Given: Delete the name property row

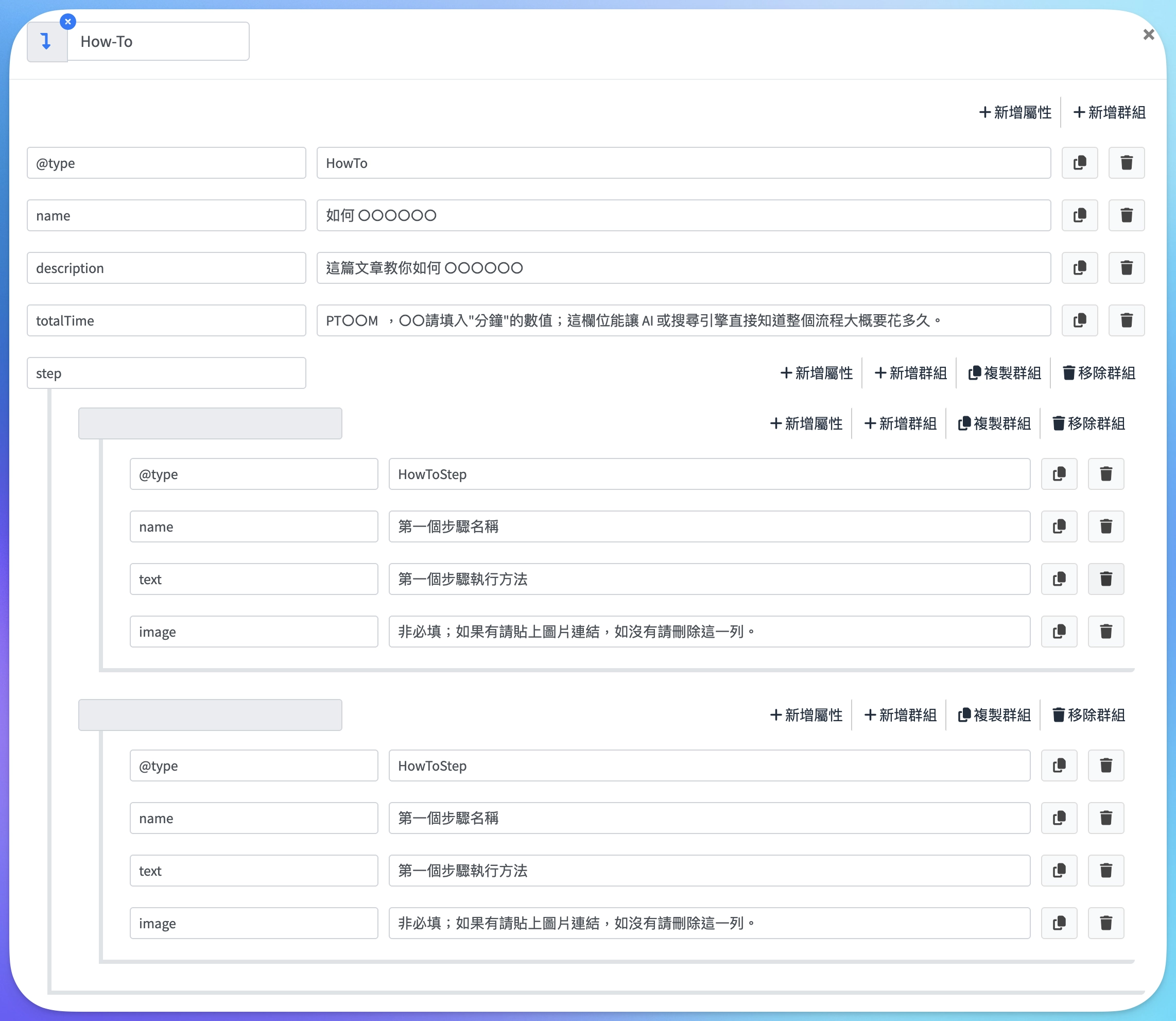Looking at the screenshot, I should [1127, 215].
